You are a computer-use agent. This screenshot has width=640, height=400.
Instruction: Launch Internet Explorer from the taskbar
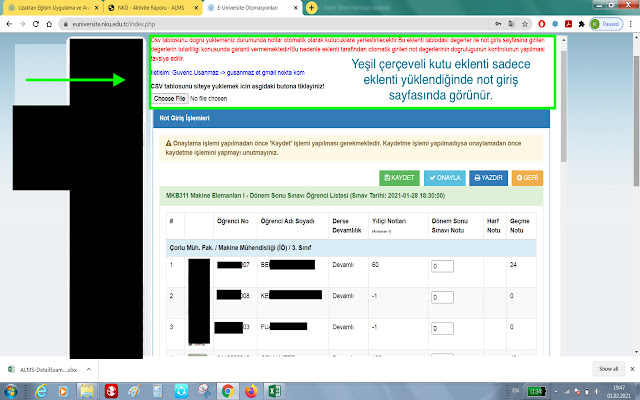(x=41, y=391)
